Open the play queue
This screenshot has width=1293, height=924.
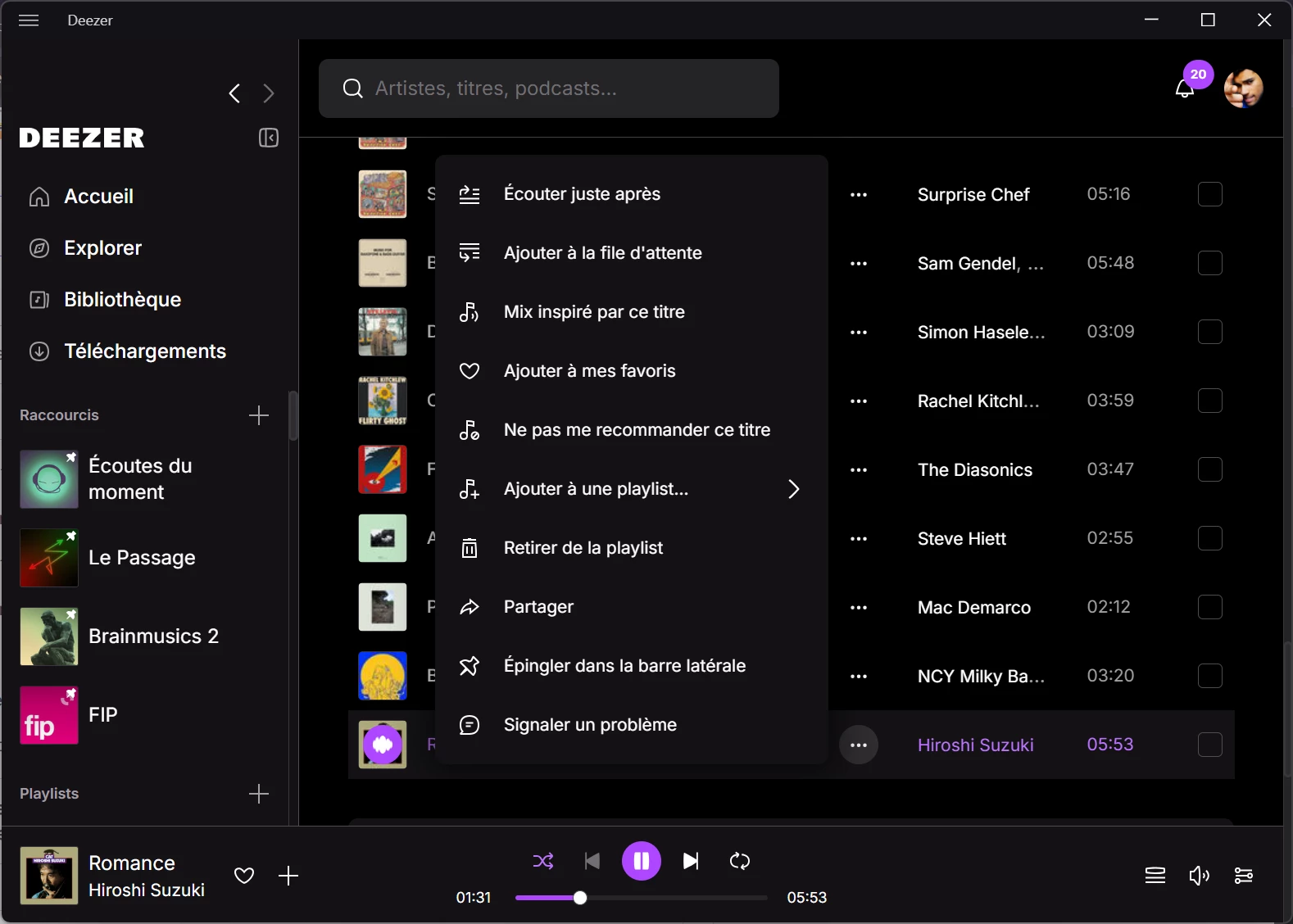(1155, 876)
